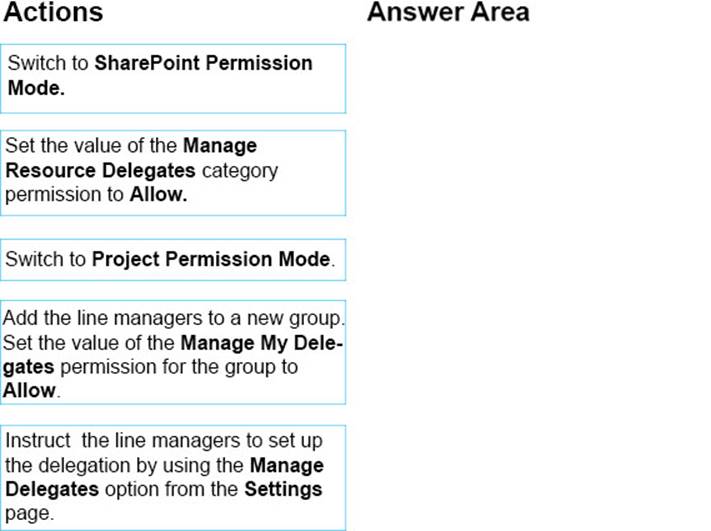Select the Manage Resource Delegates category permission action
Viewport: 711px width, 531px height.
pyautogui.click(x=173, y=173)
